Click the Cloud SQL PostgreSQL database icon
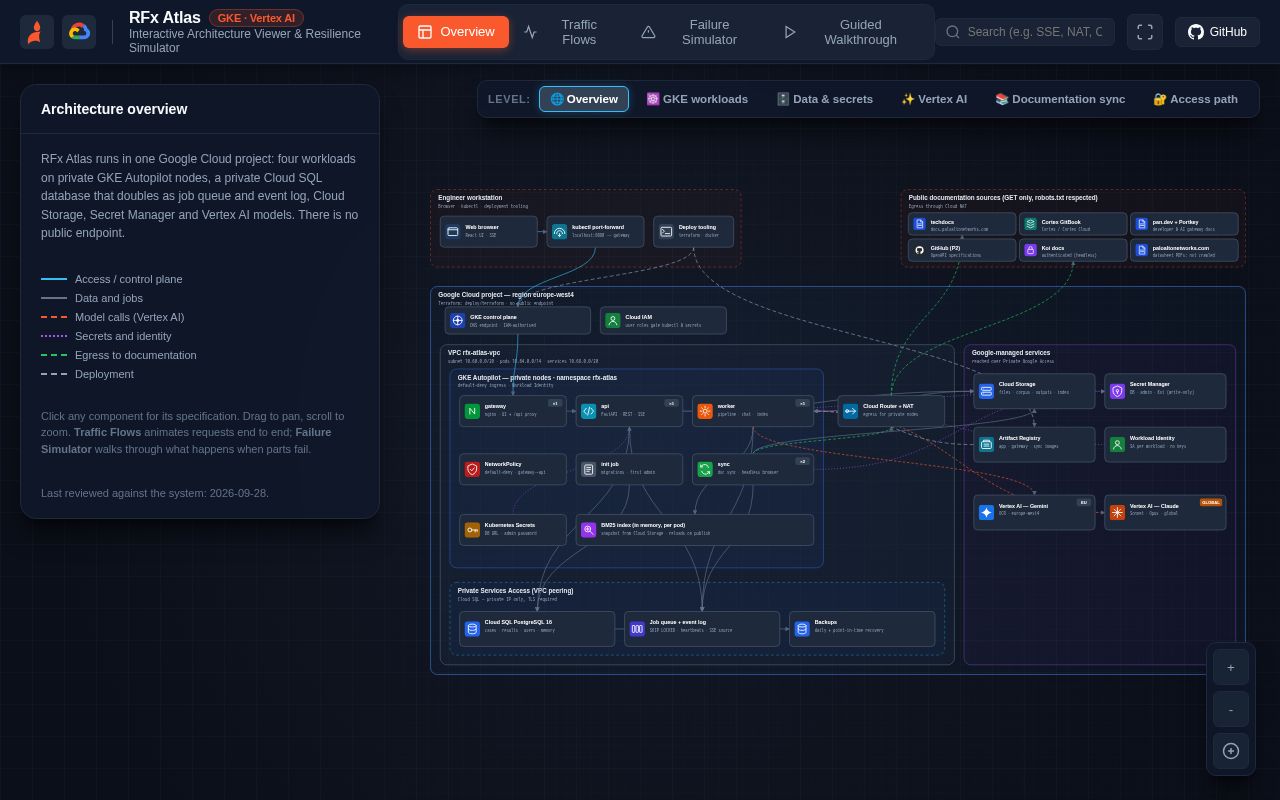Viewport: 1280px width, 800px height. coord(472,629)
